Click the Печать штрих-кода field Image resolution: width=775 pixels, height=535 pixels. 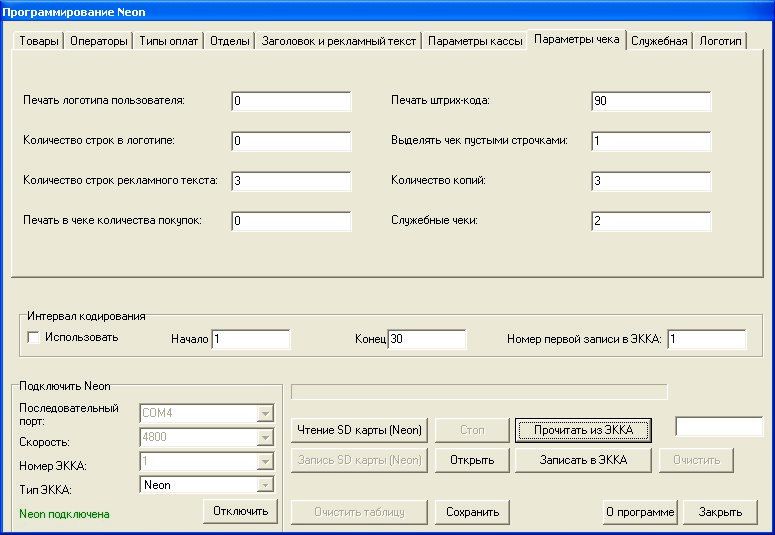[x=651, y=101]
